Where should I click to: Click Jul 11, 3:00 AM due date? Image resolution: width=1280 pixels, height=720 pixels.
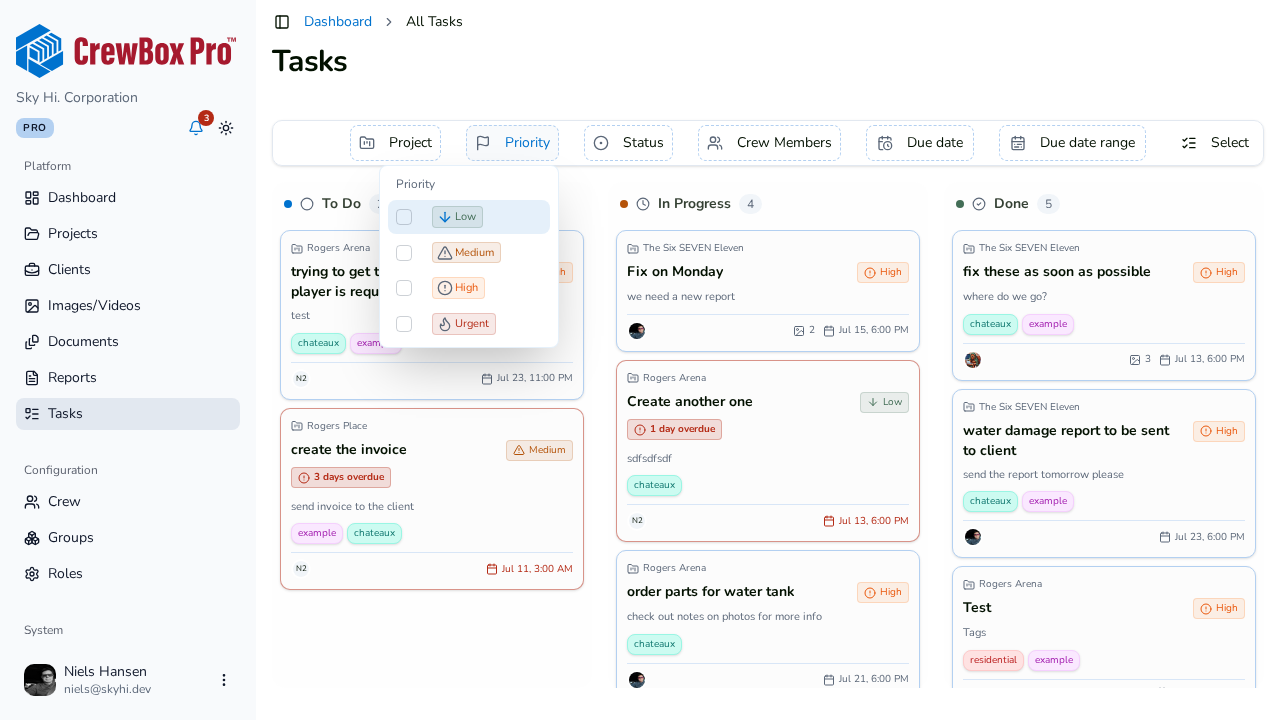529,569
